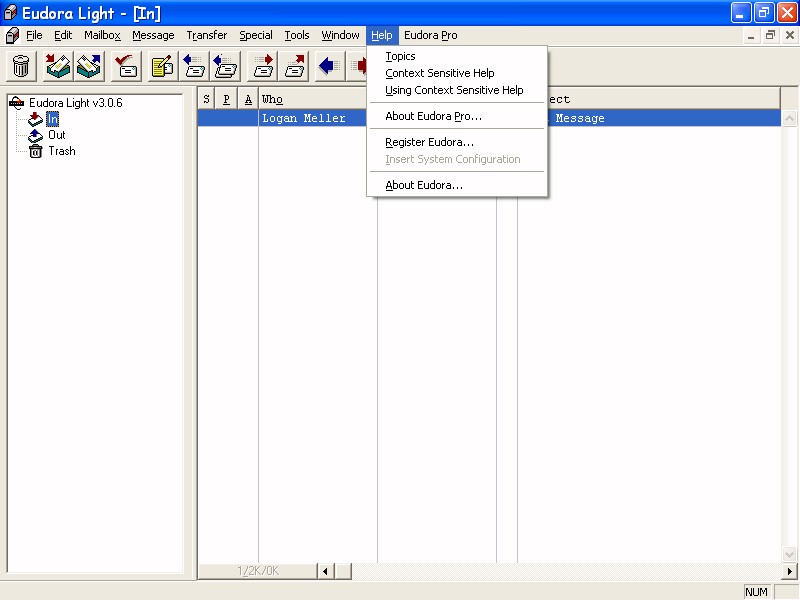Sort by the S status column header
Screen dimensions: 800x600
point(206,99)
